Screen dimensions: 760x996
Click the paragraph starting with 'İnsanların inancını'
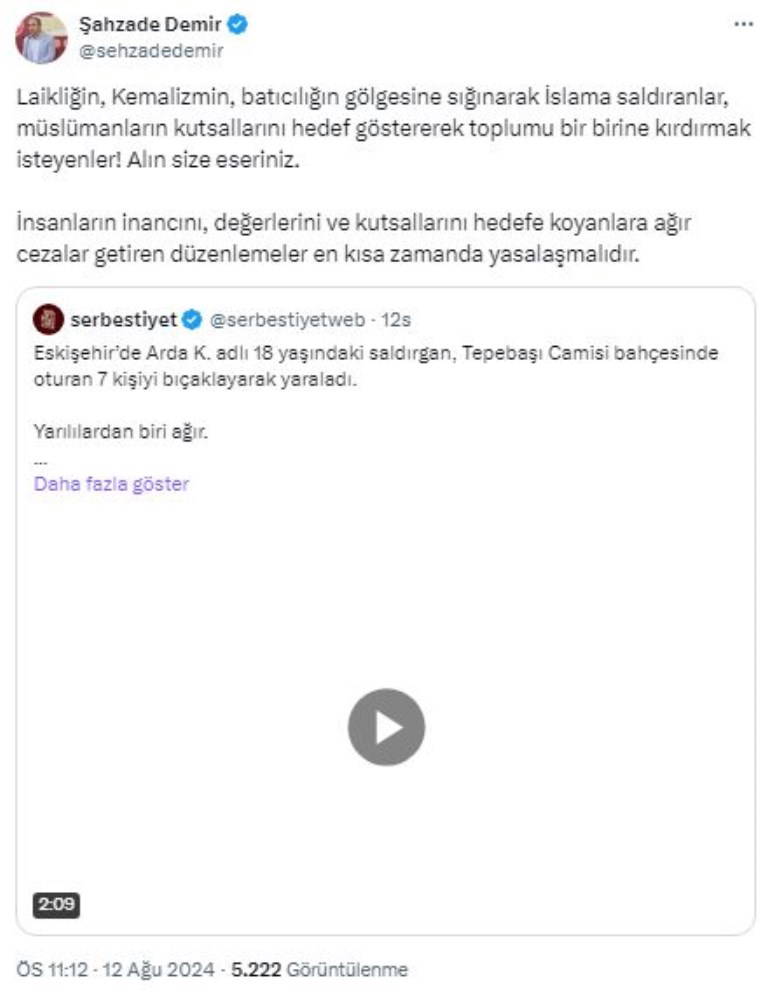coord(353,238)
